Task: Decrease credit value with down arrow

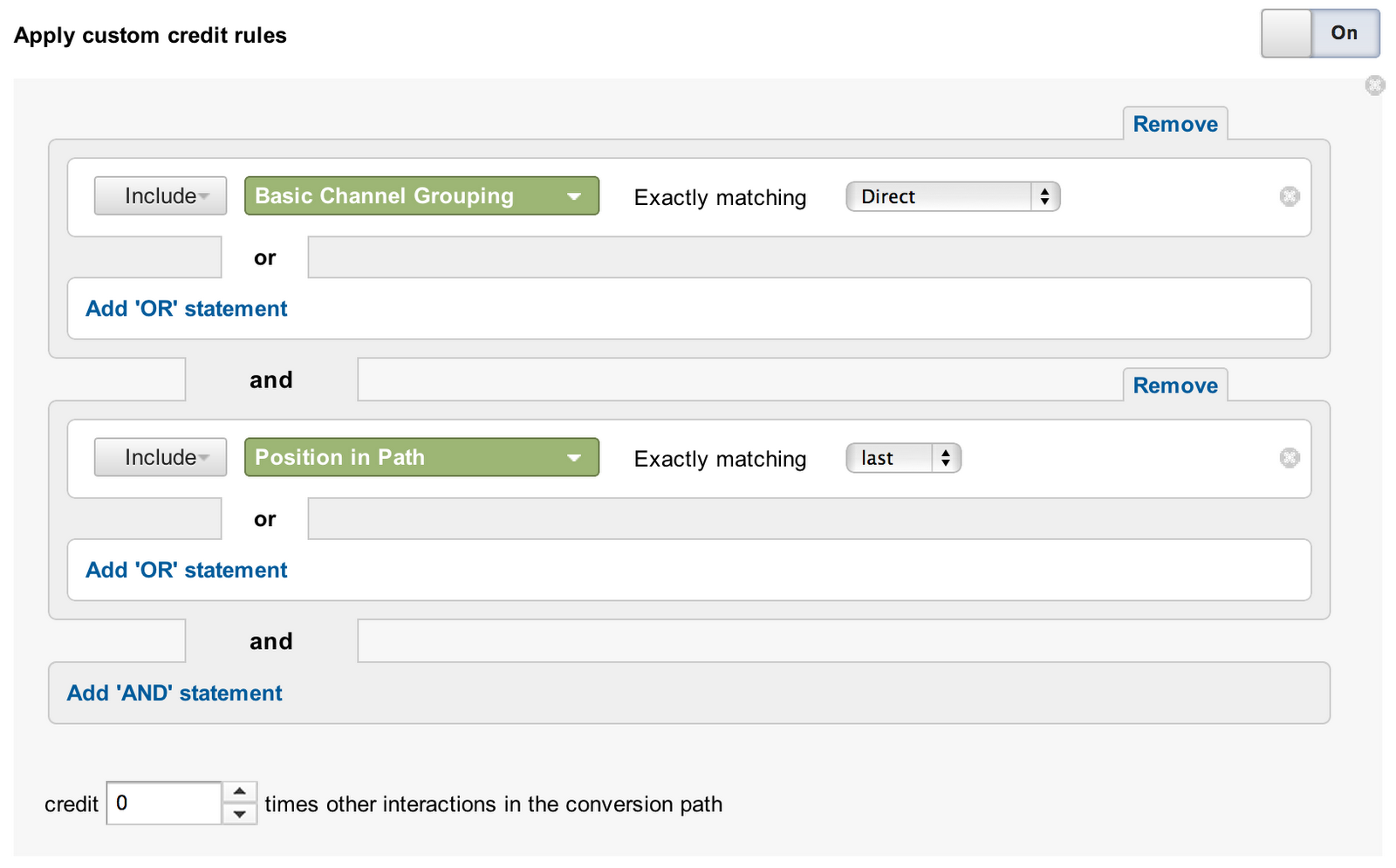Action: (239, 815)
